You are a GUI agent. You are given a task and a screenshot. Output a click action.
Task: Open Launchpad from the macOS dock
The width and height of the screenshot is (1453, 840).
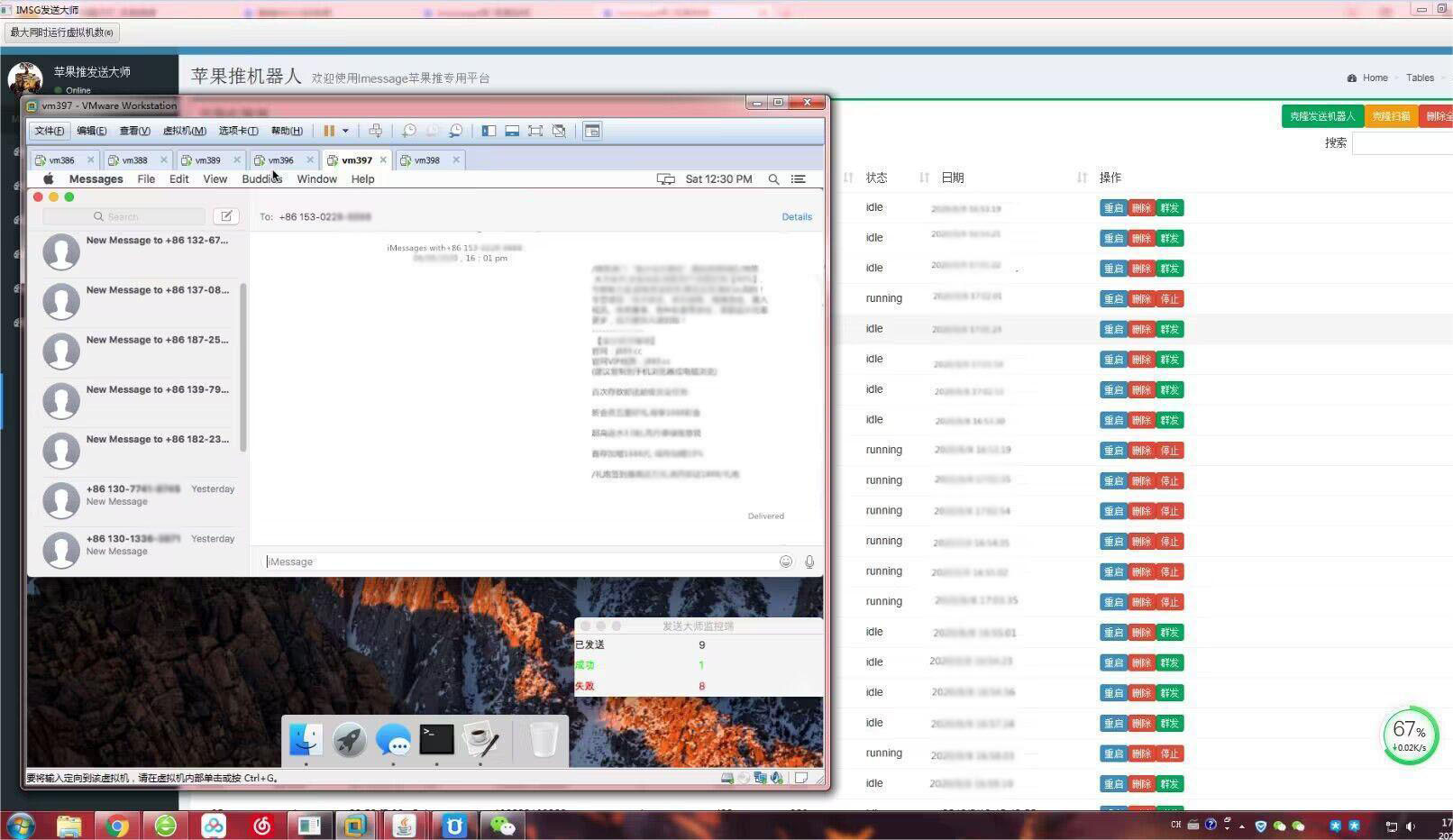[349, 740]
